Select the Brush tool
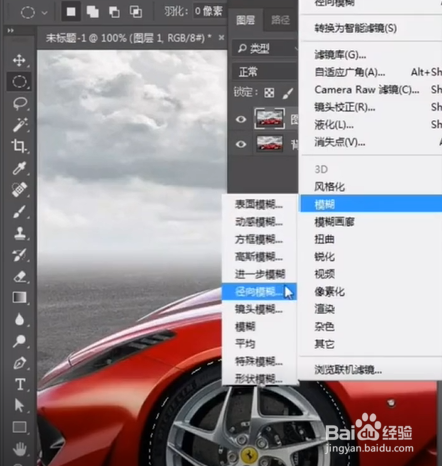Screen dimensions: 442x466 [x=19, y=211]
